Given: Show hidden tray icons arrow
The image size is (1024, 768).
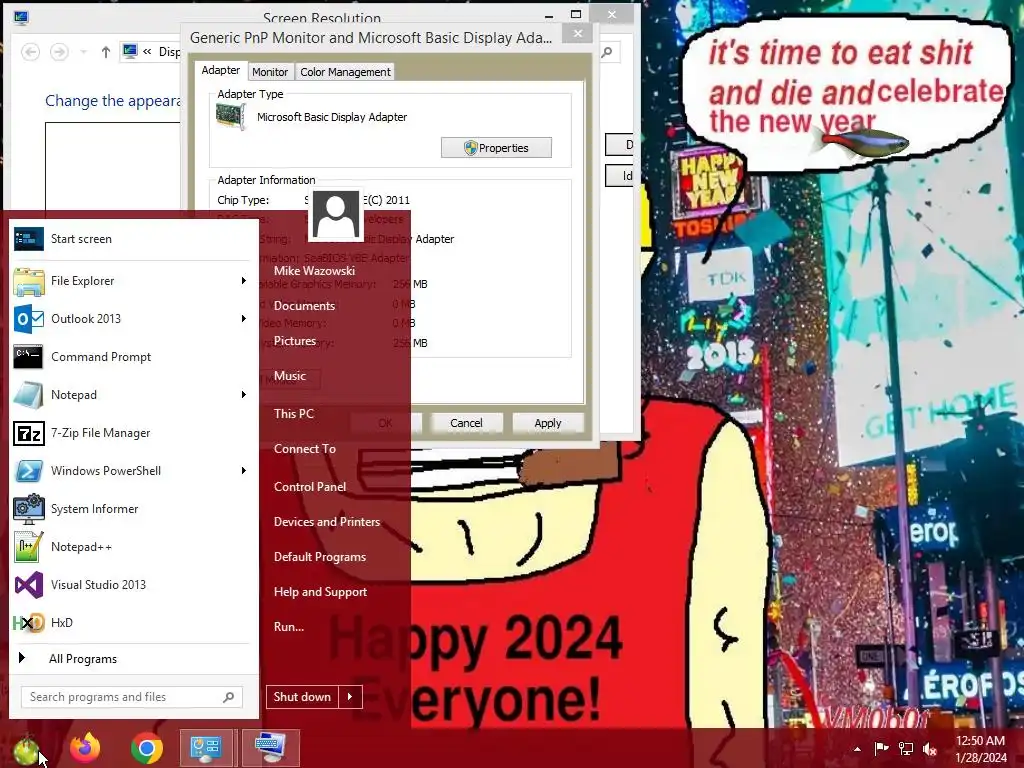Looking at the screenshot, I should (857, 749).
